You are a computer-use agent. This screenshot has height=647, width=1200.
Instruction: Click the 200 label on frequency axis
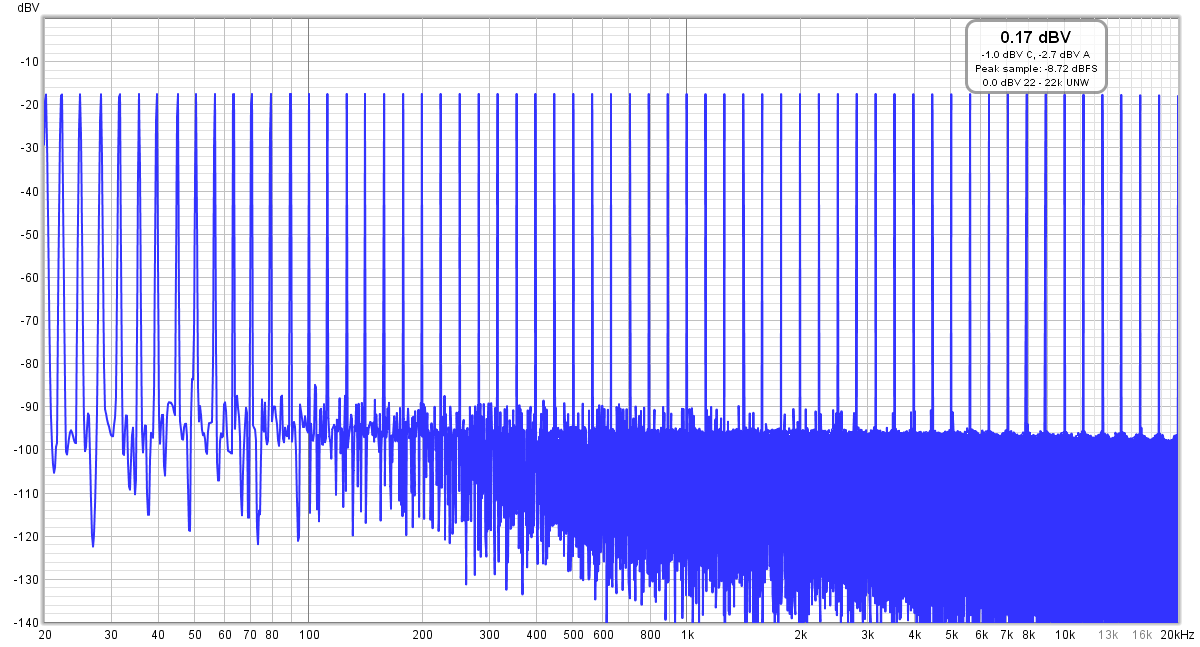[x=423, y=635]
